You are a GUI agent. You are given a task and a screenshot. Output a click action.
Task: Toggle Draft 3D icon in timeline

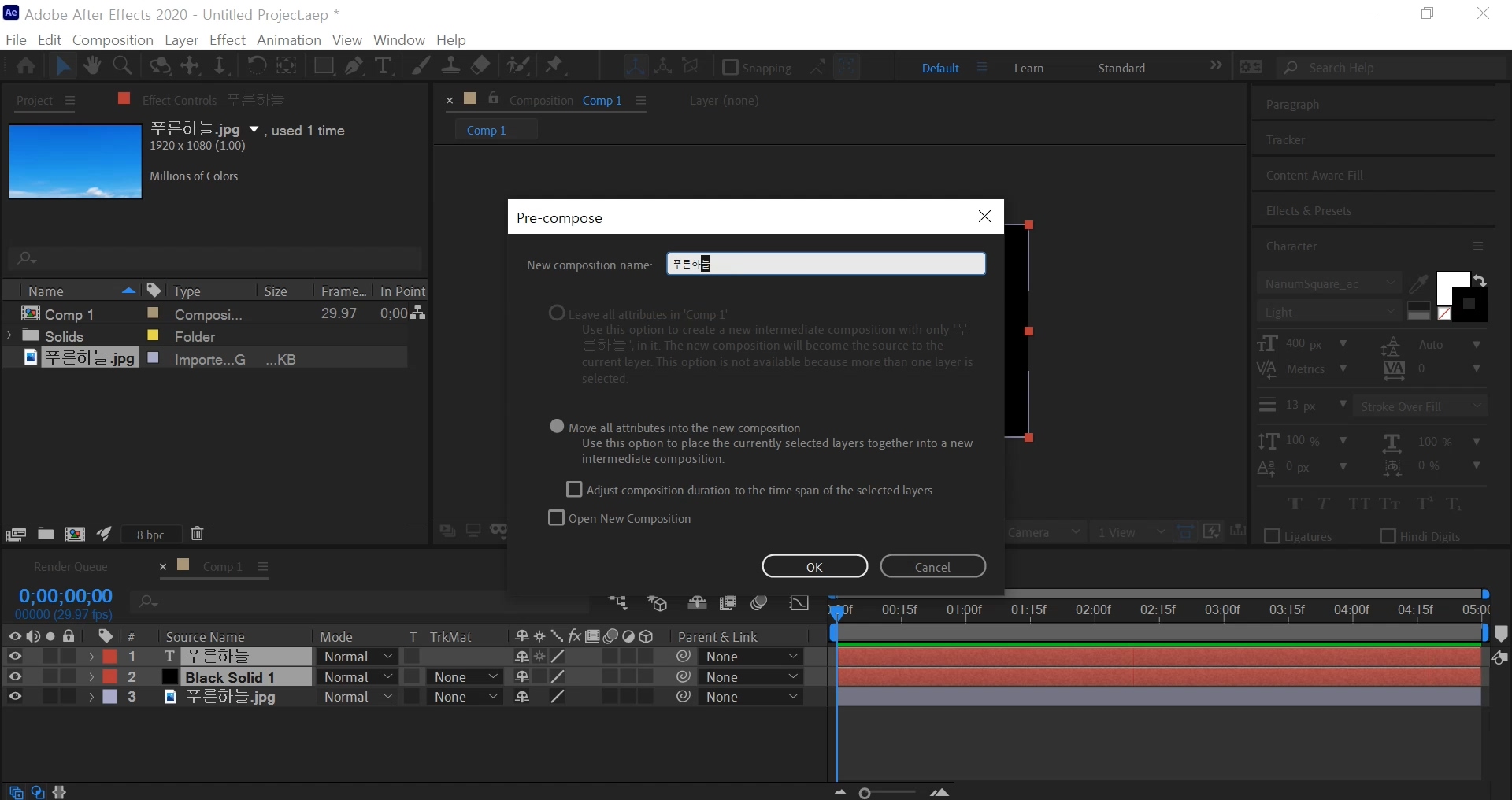tap(658, 603)
